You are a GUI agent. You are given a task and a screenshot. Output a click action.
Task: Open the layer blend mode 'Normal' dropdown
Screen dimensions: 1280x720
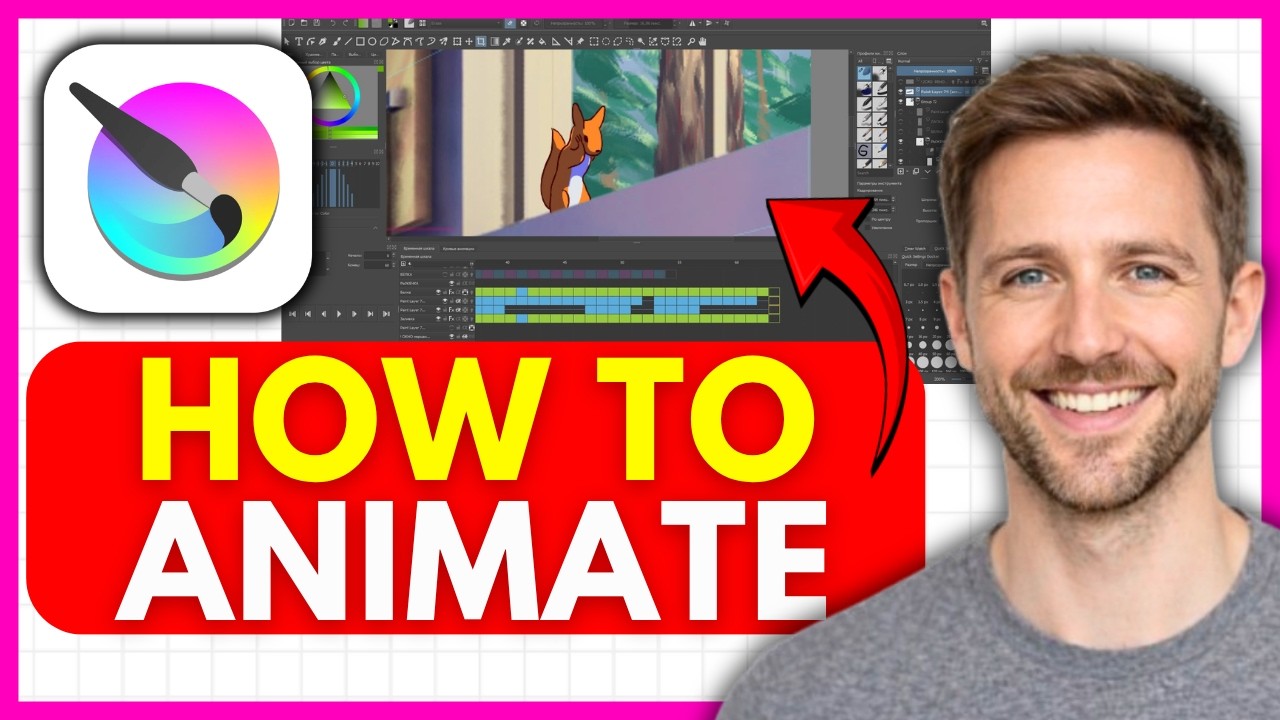(934, 61)
